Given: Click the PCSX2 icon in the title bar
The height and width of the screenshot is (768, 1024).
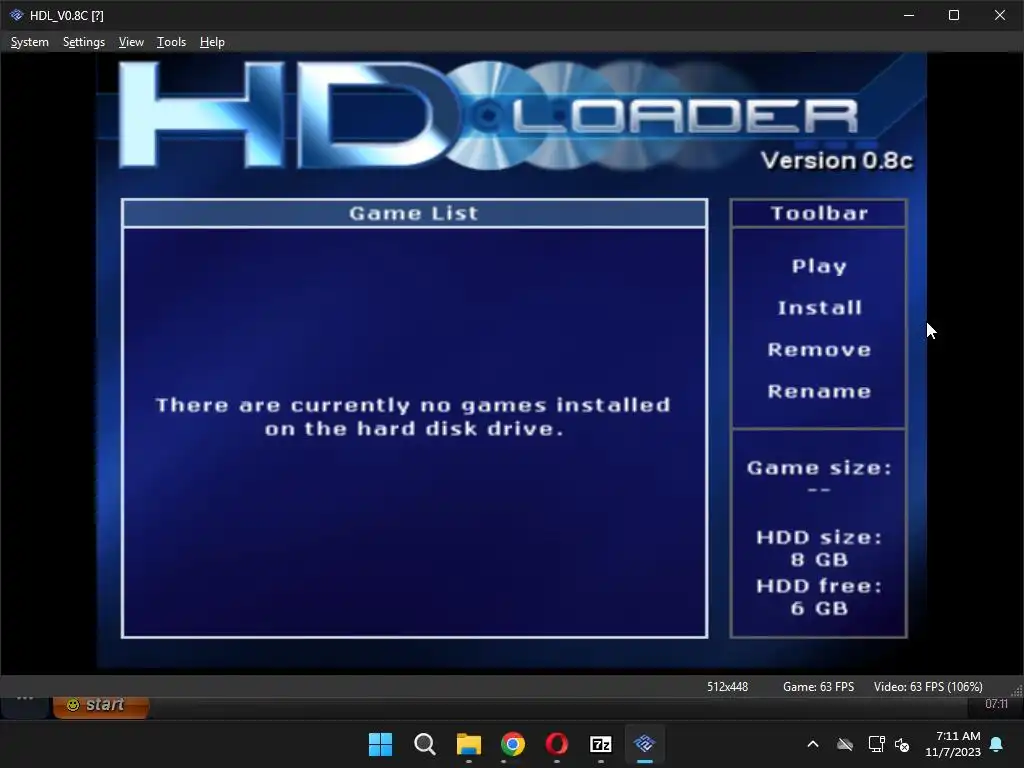Looking at the screenshot, I should coord(16,15).
